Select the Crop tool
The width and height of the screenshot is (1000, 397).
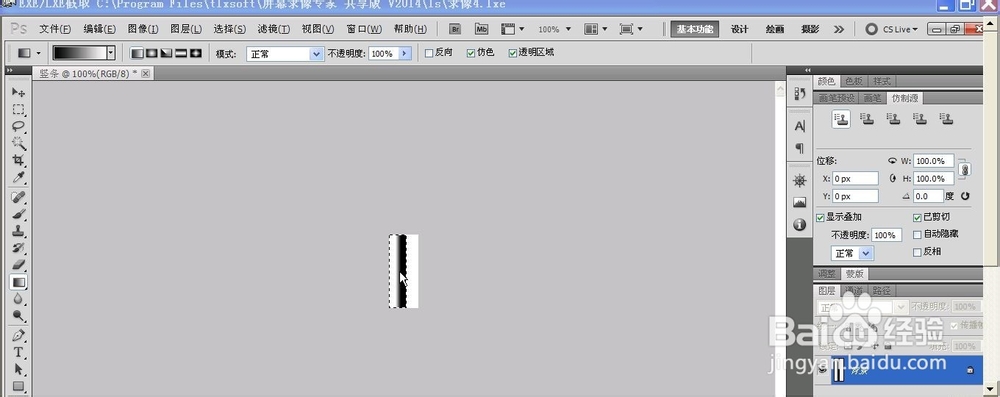[18, 160]
